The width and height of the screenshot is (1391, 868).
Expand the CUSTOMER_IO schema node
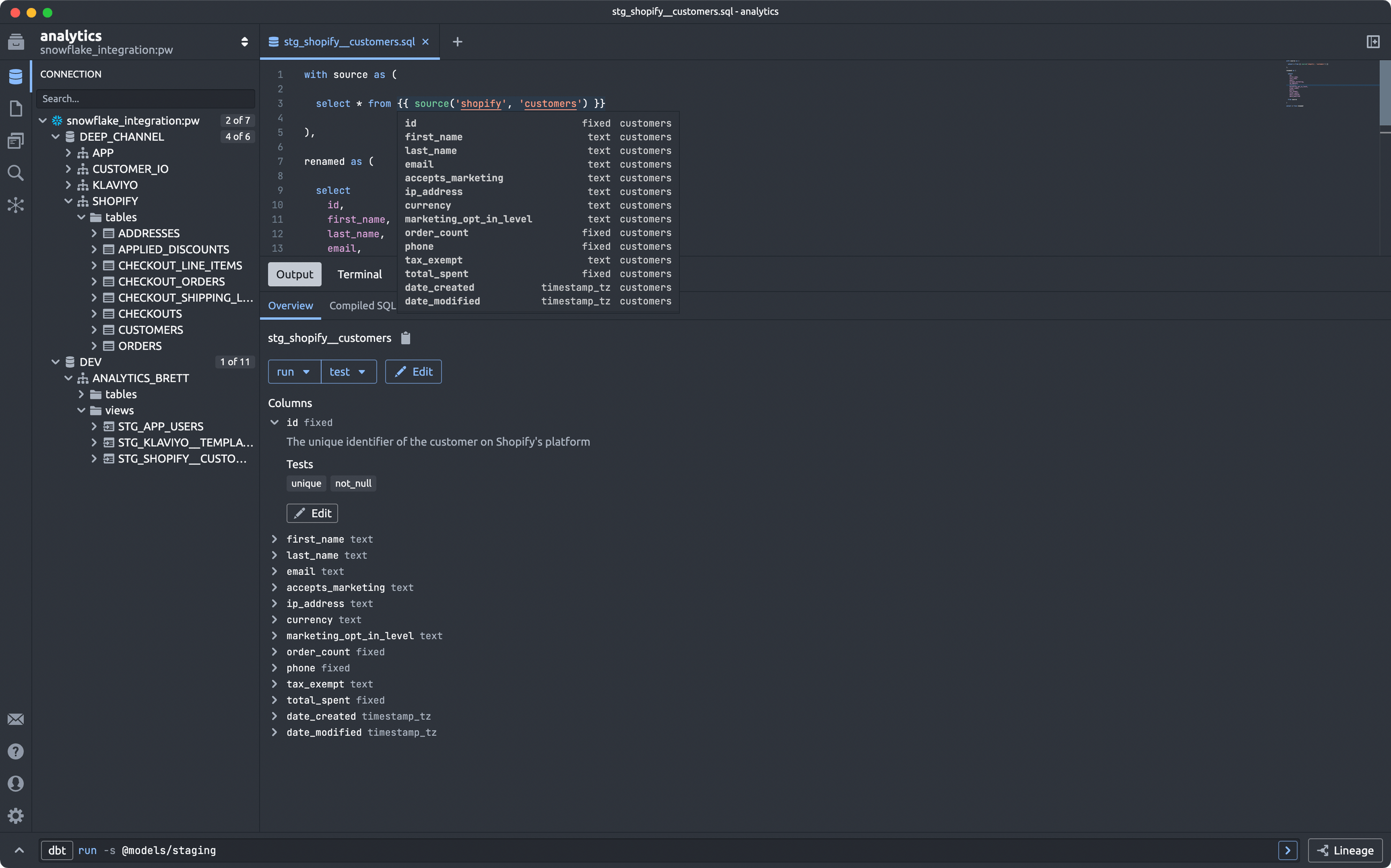68,169
